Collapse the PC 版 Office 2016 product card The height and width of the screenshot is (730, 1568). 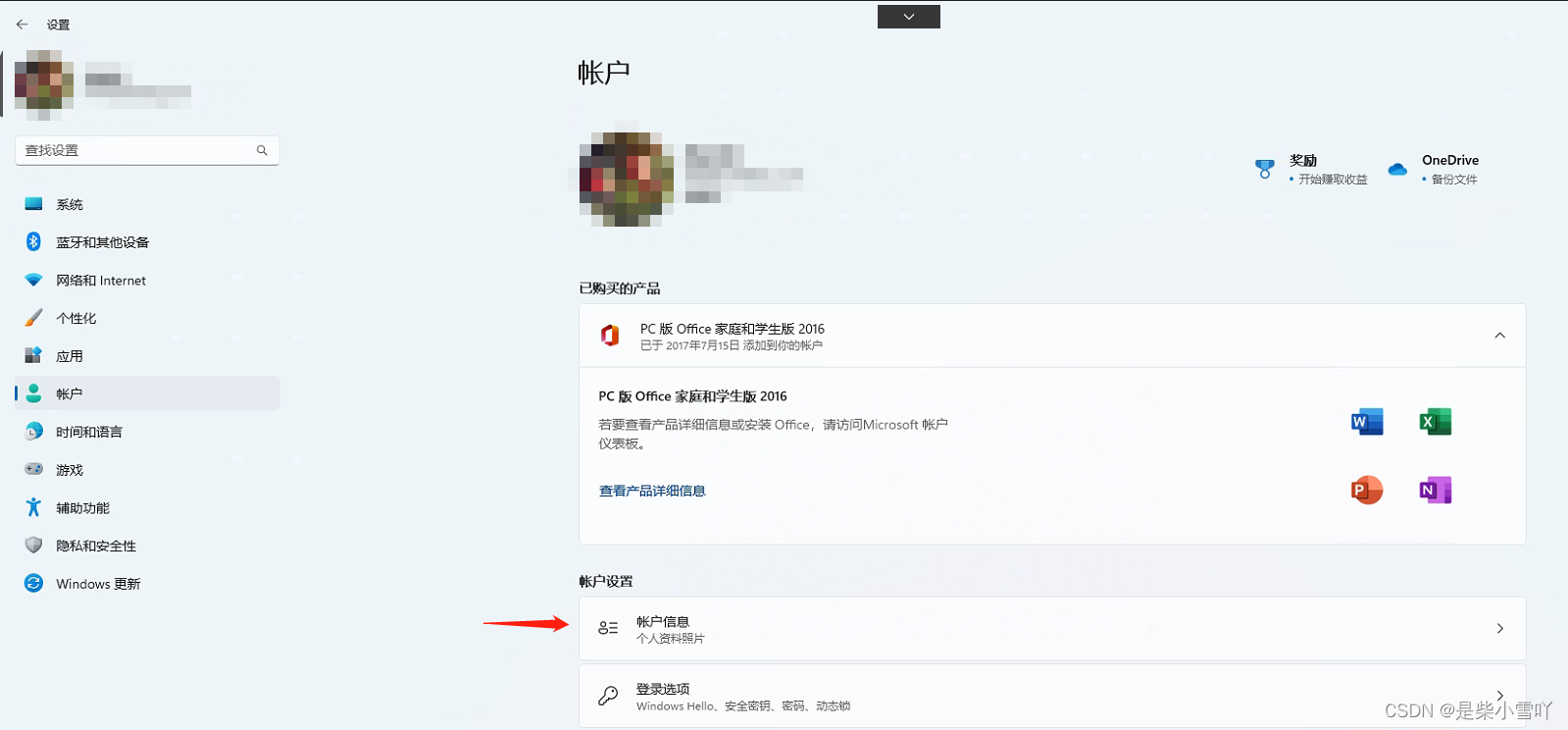(1499, 336)
